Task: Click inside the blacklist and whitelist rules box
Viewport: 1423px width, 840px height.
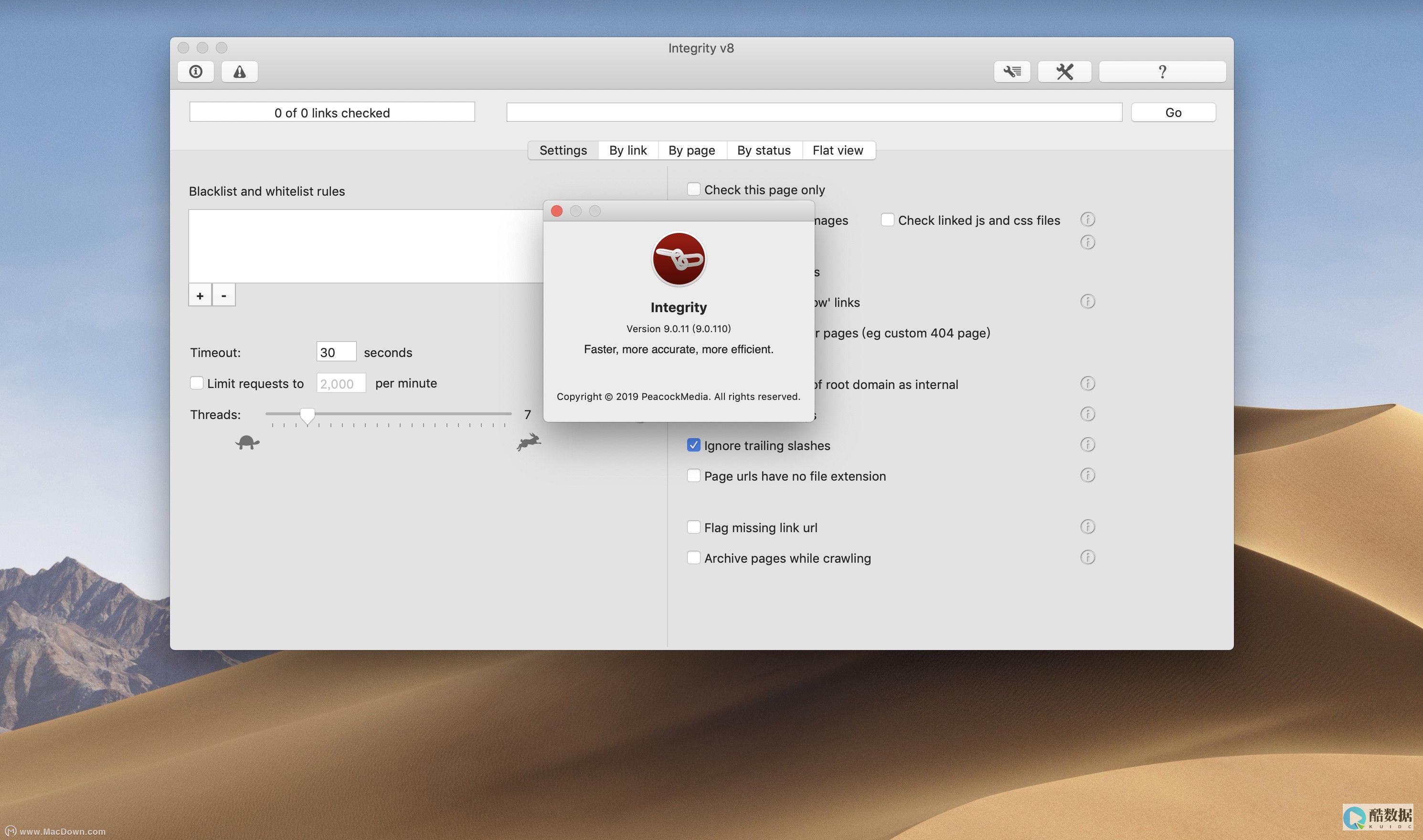Action: [x=366, y=246]
